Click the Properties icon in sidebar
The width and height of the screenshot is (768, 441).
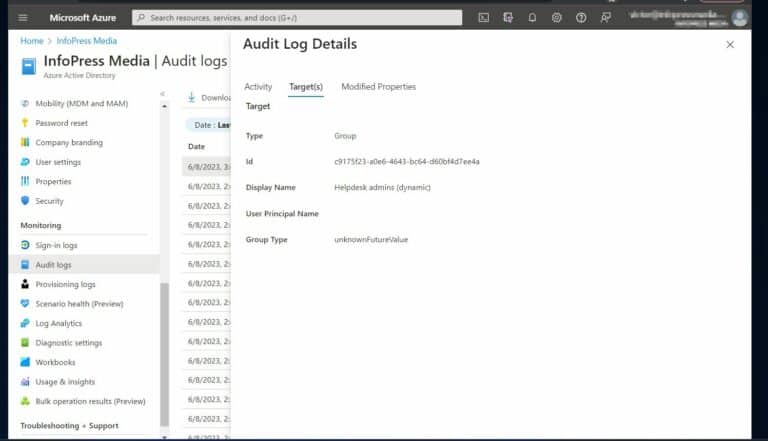[25, 181]
